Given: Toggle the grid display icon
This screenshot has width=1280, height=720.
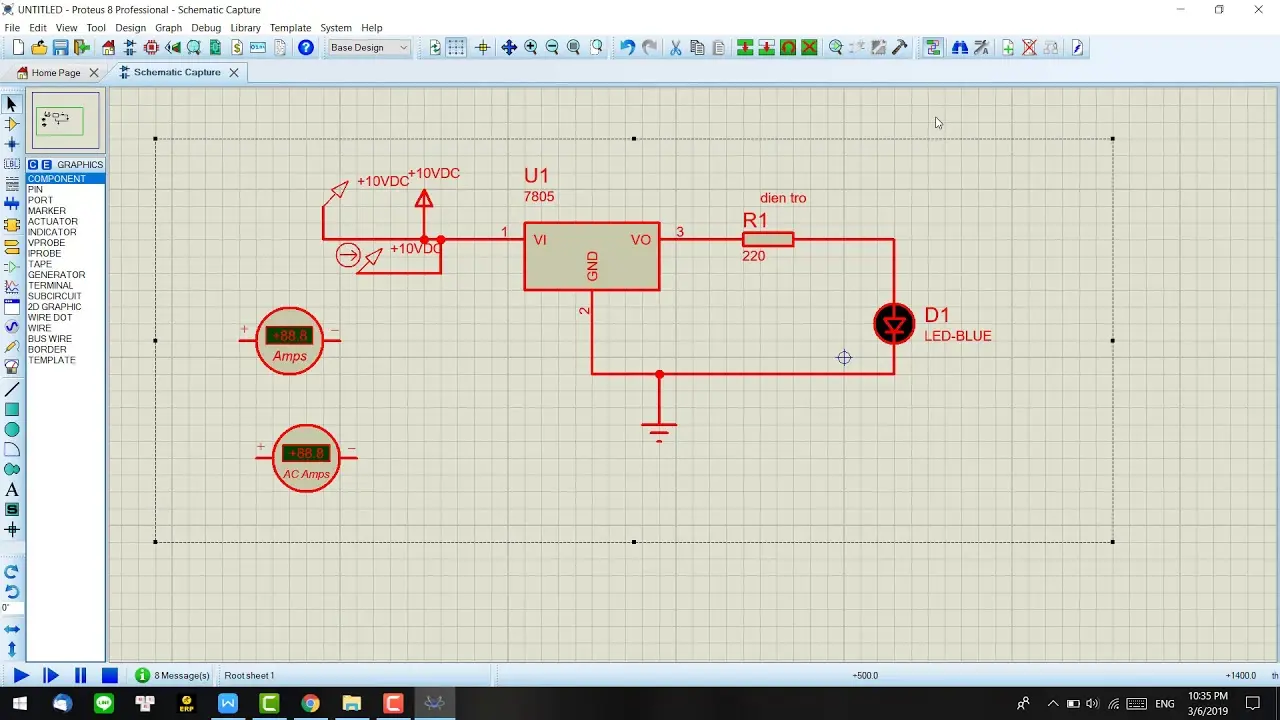Looking at the screenshot, I should click(x=456, y=48).
